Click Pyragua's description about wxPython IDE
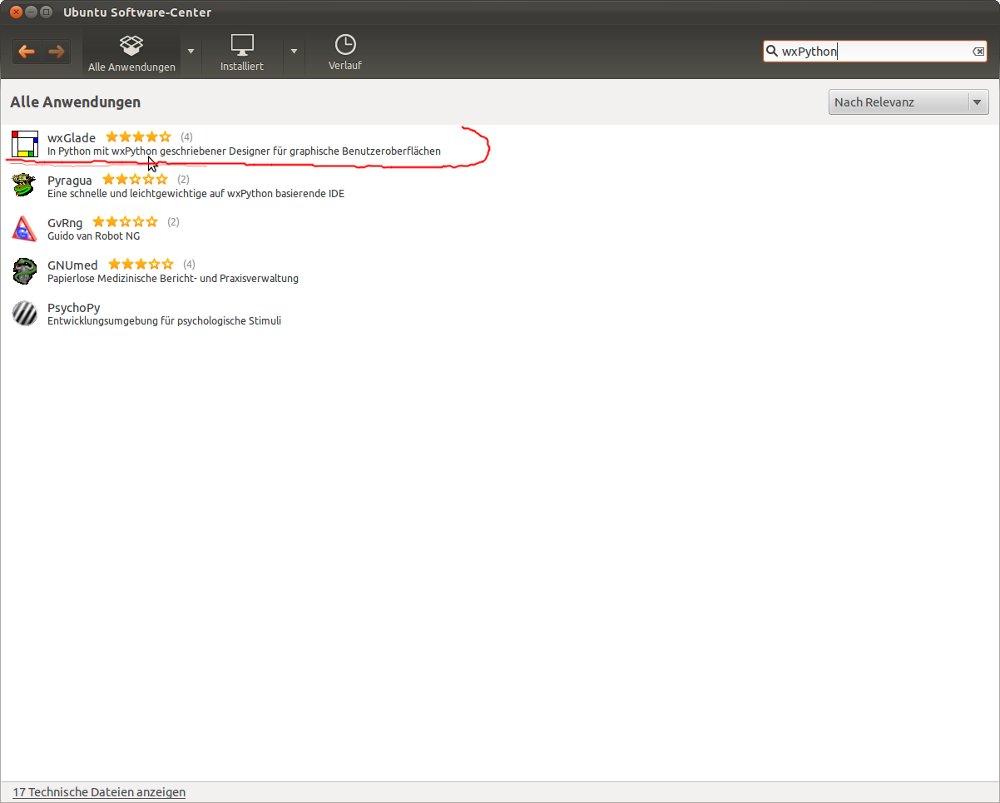1000x803 pixels. click(196, 194)
